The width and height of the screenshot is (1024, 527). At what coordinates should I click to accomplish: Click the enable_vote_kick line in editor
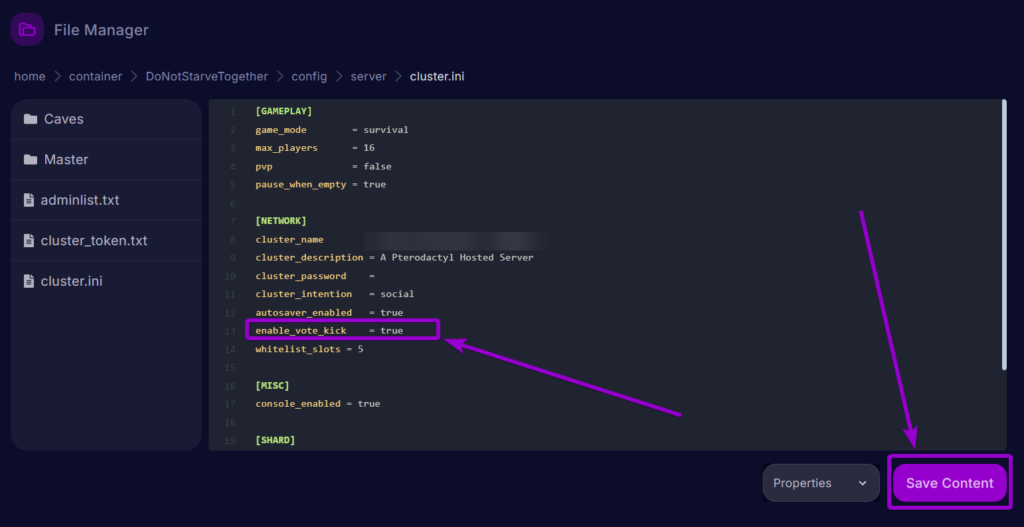pos(329,330)
